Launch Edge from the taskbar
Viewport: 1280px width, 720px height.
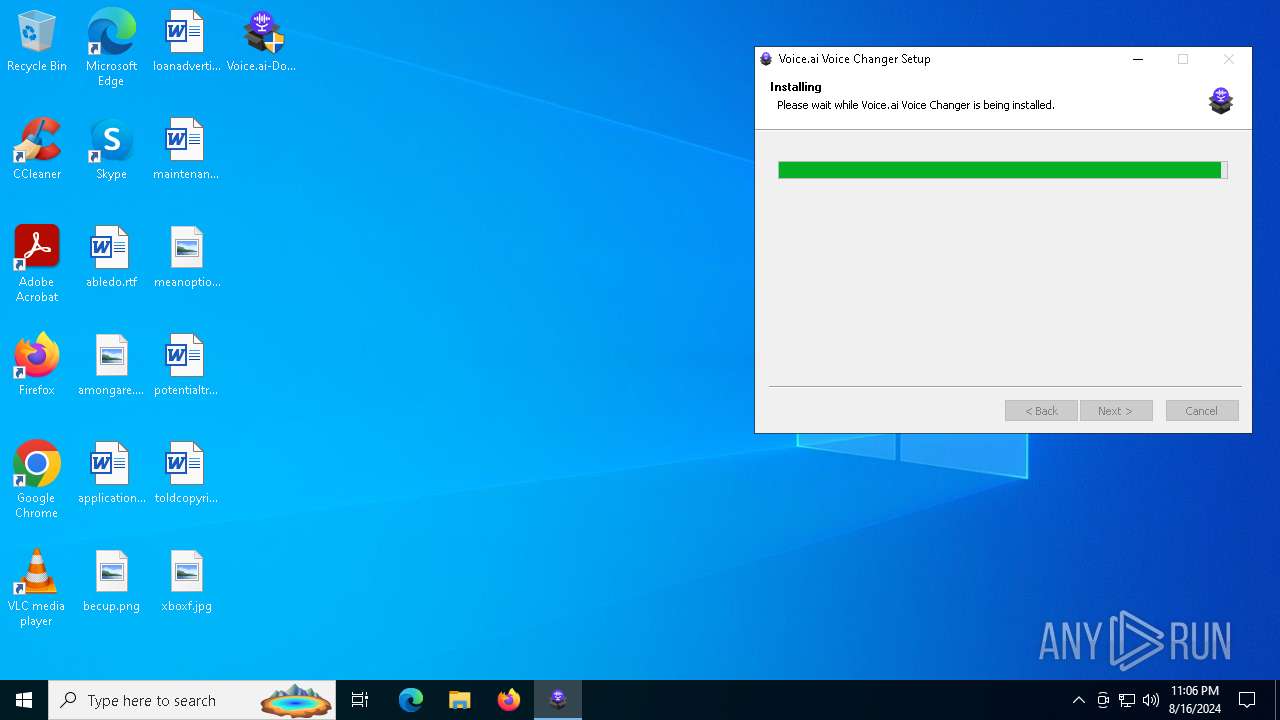click(x=410, y=700)
